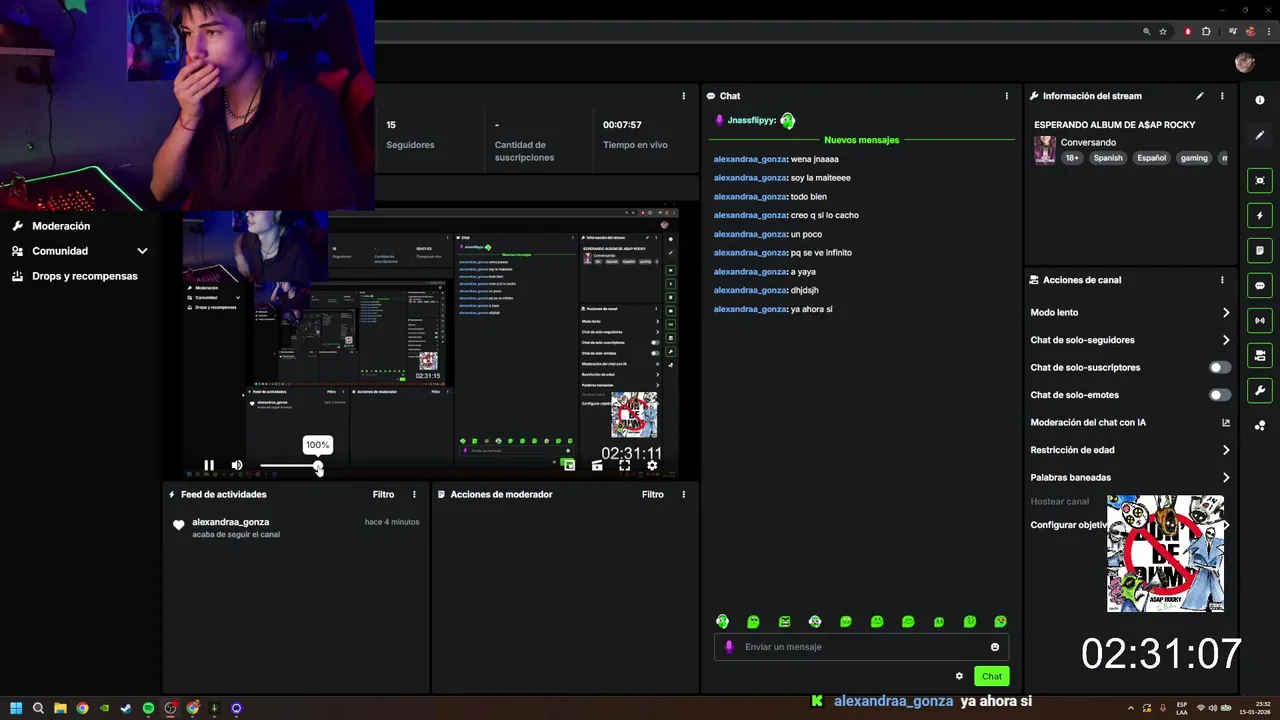
Task: Bookmark page with browser star icon
Action: coord(1163,31)
